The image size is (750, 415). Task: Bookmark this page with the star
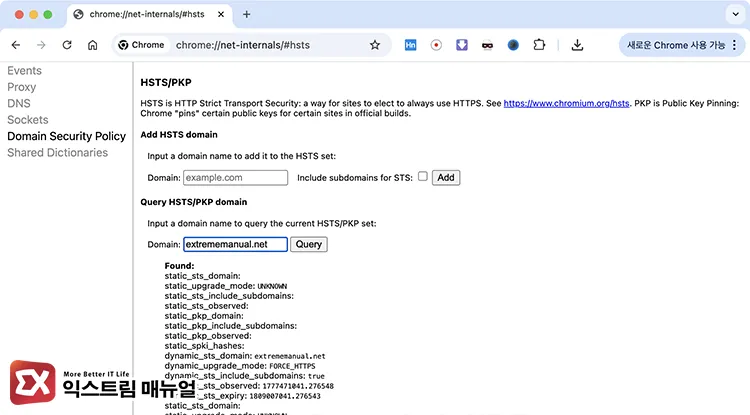click(x=375, y=45)
